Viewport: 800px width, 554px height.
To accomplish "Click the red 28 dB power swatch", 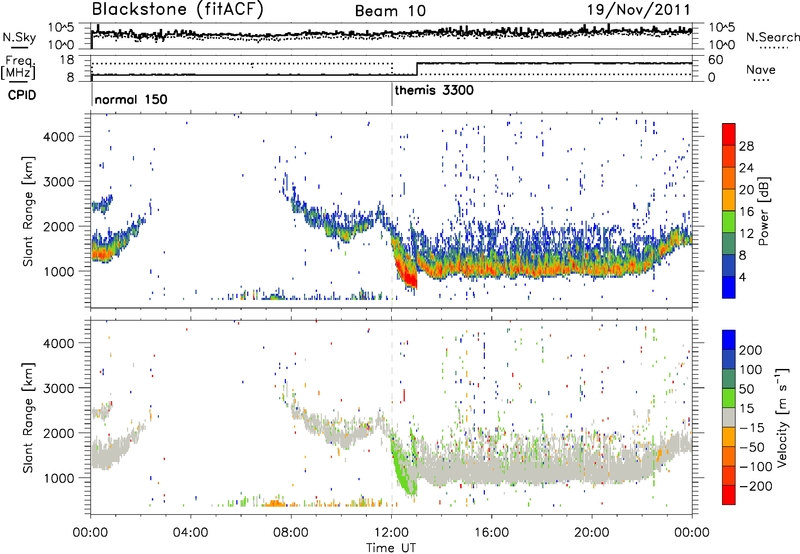I will (x=729, y=135).
